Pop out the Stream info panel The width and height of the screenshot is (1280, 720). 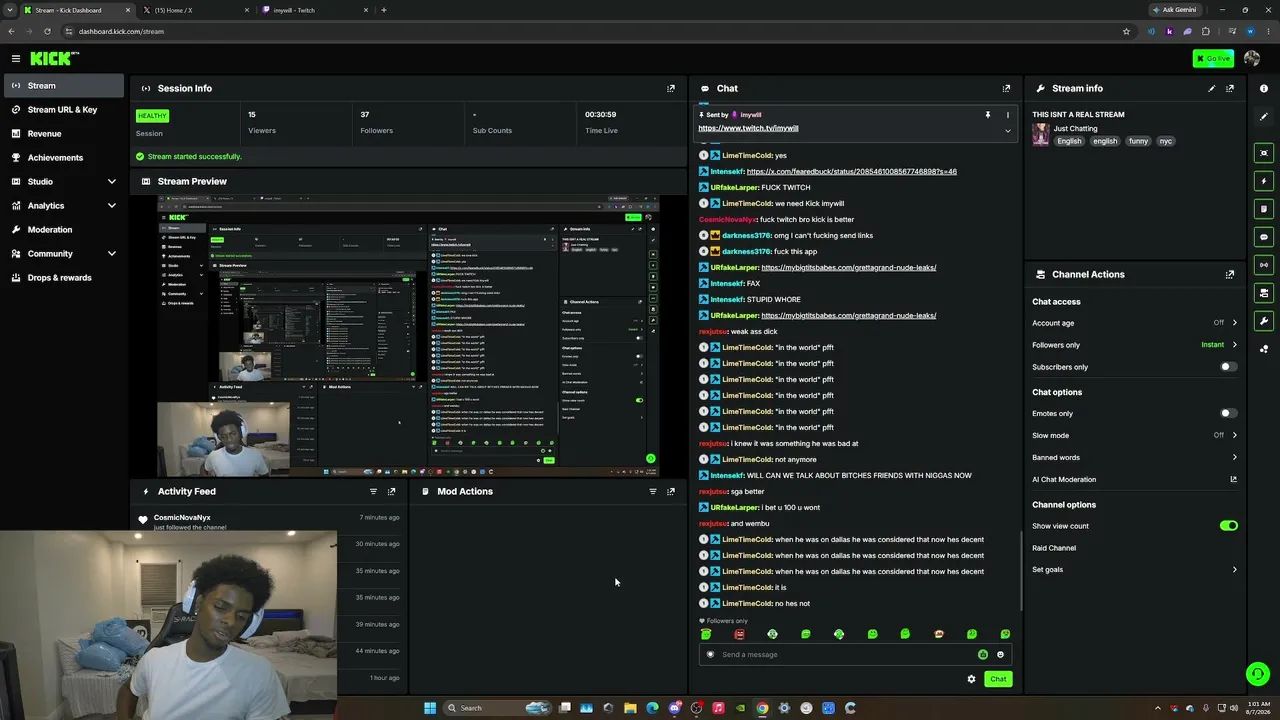(1230, 88)
